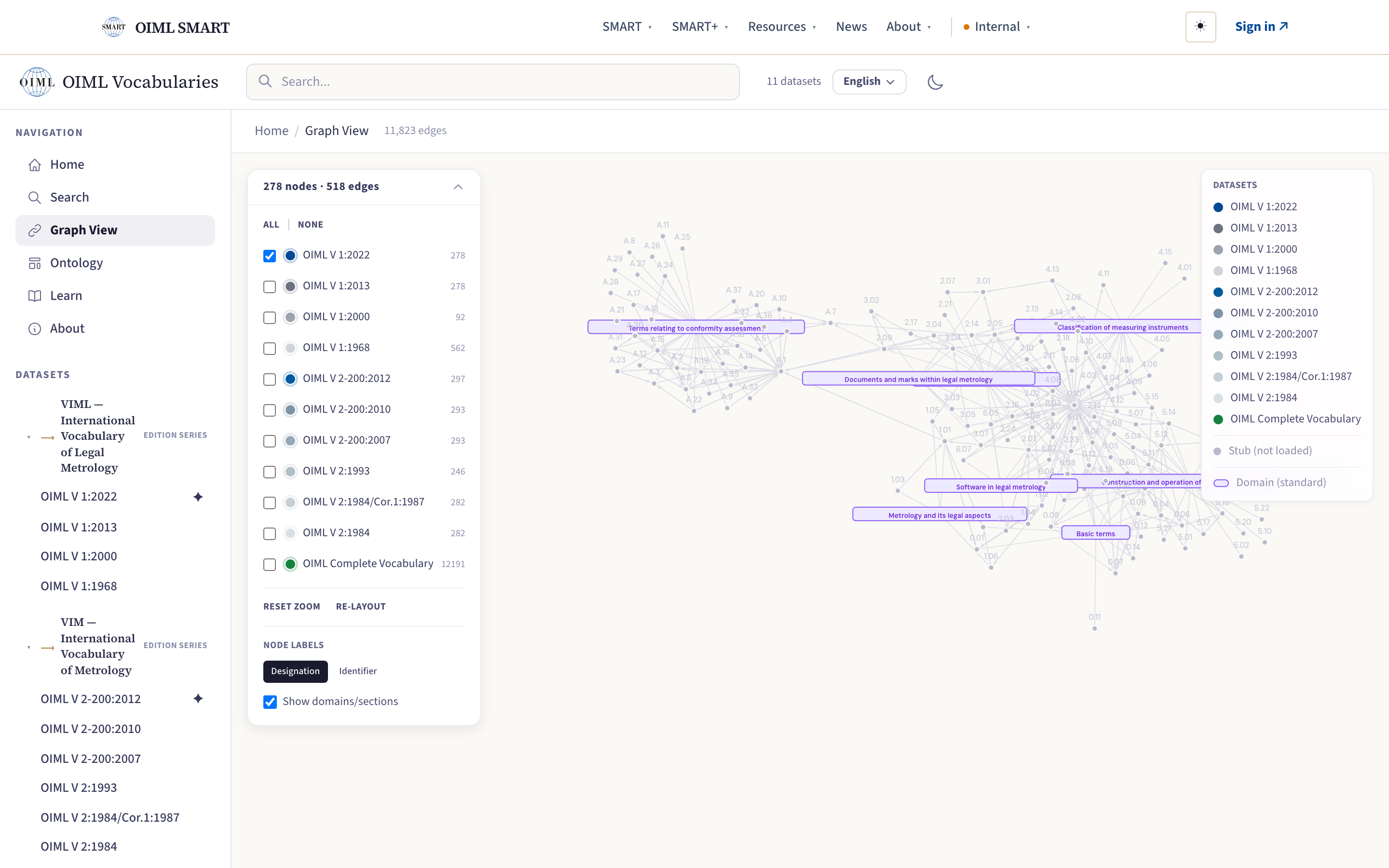
Task: Switch to dark mode via moon icon
Action: point(935,82)
